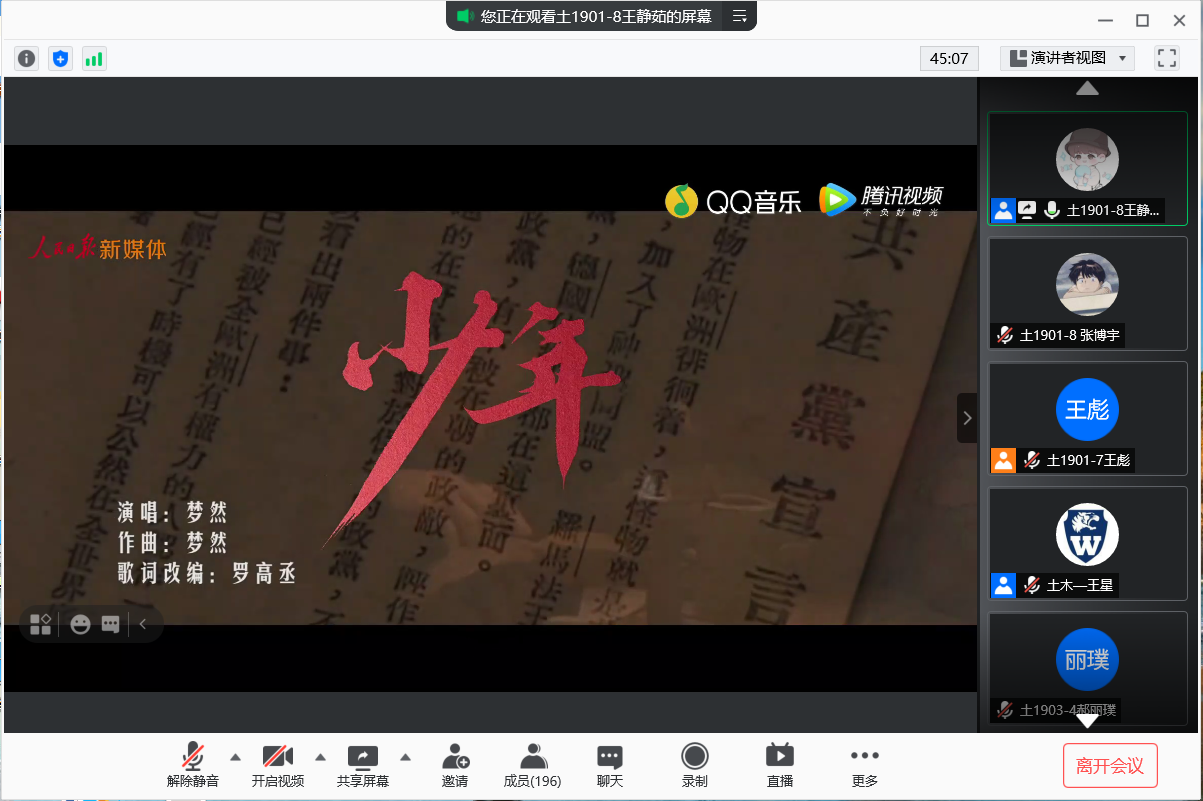Screen dimensions: 1203x801
Task: Expand video options arrow beside 开启视频
Action: point(321,756)
